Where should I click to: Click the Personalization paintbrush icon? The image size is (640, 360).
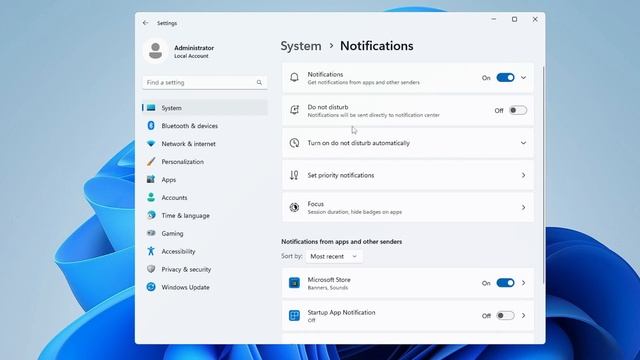151,162
